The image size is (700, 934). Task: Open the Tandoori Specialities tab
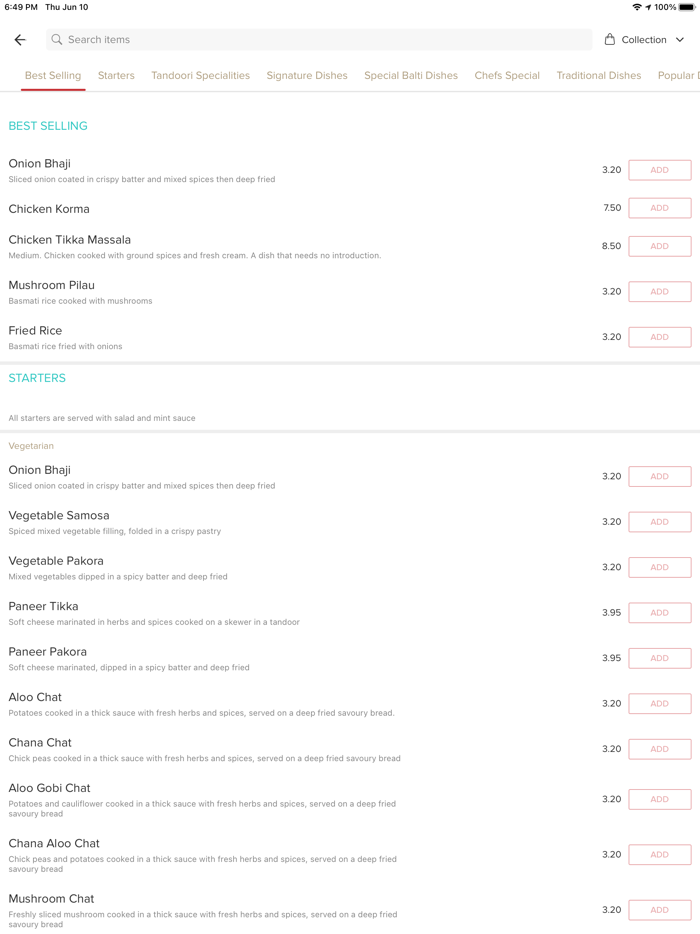coord(201,76)
